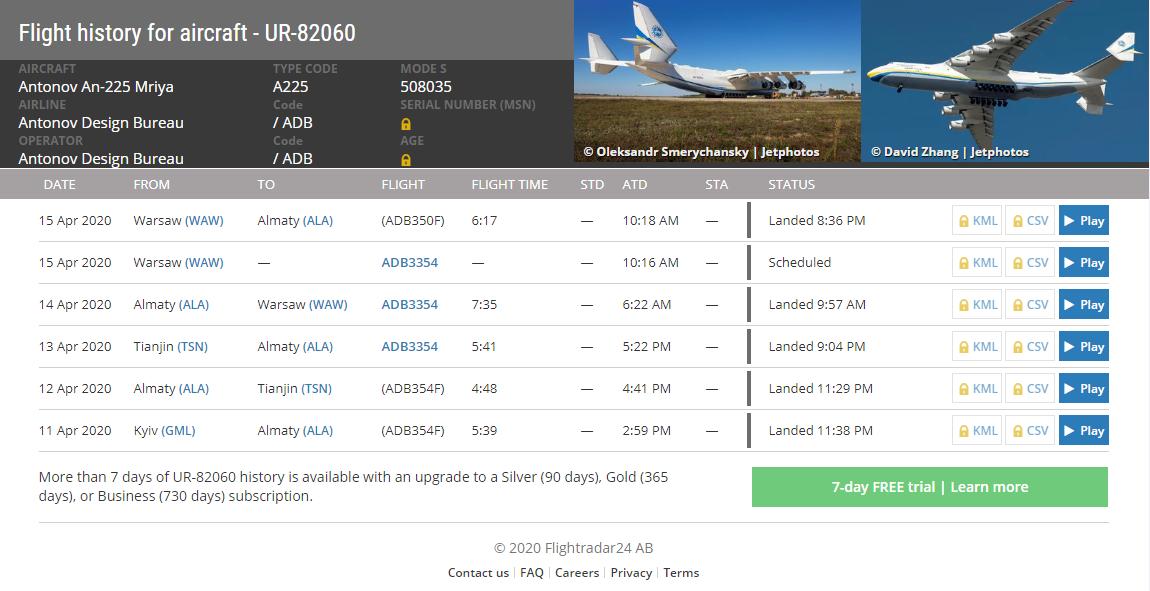This screenshot has height=591, width=1150.
Task: Open the Contact us footer link
Action: click(478, 573)
